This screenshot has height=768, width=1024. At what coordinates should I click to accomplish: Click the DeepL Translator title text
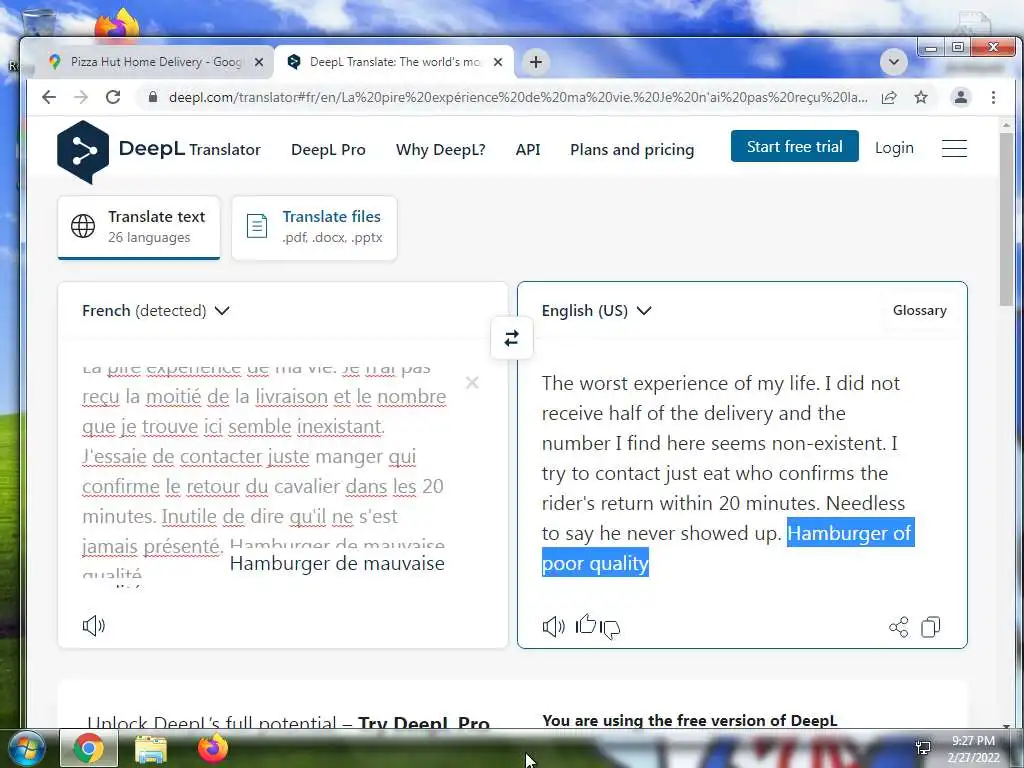pyautogui.click(x=189, y=149)
